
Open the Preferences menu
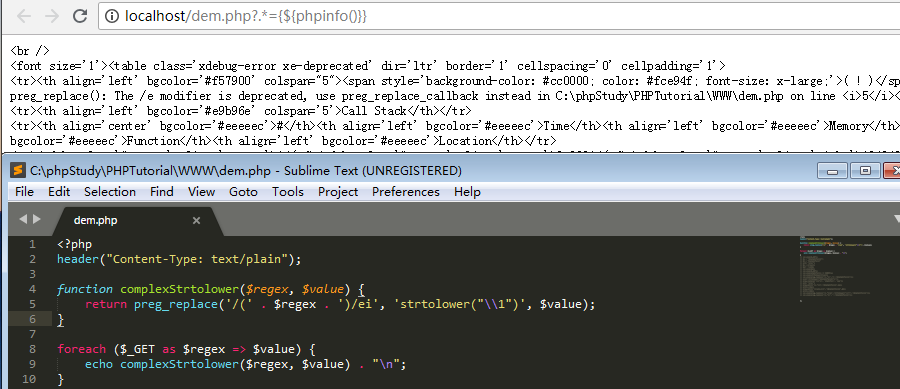(406, 192)
